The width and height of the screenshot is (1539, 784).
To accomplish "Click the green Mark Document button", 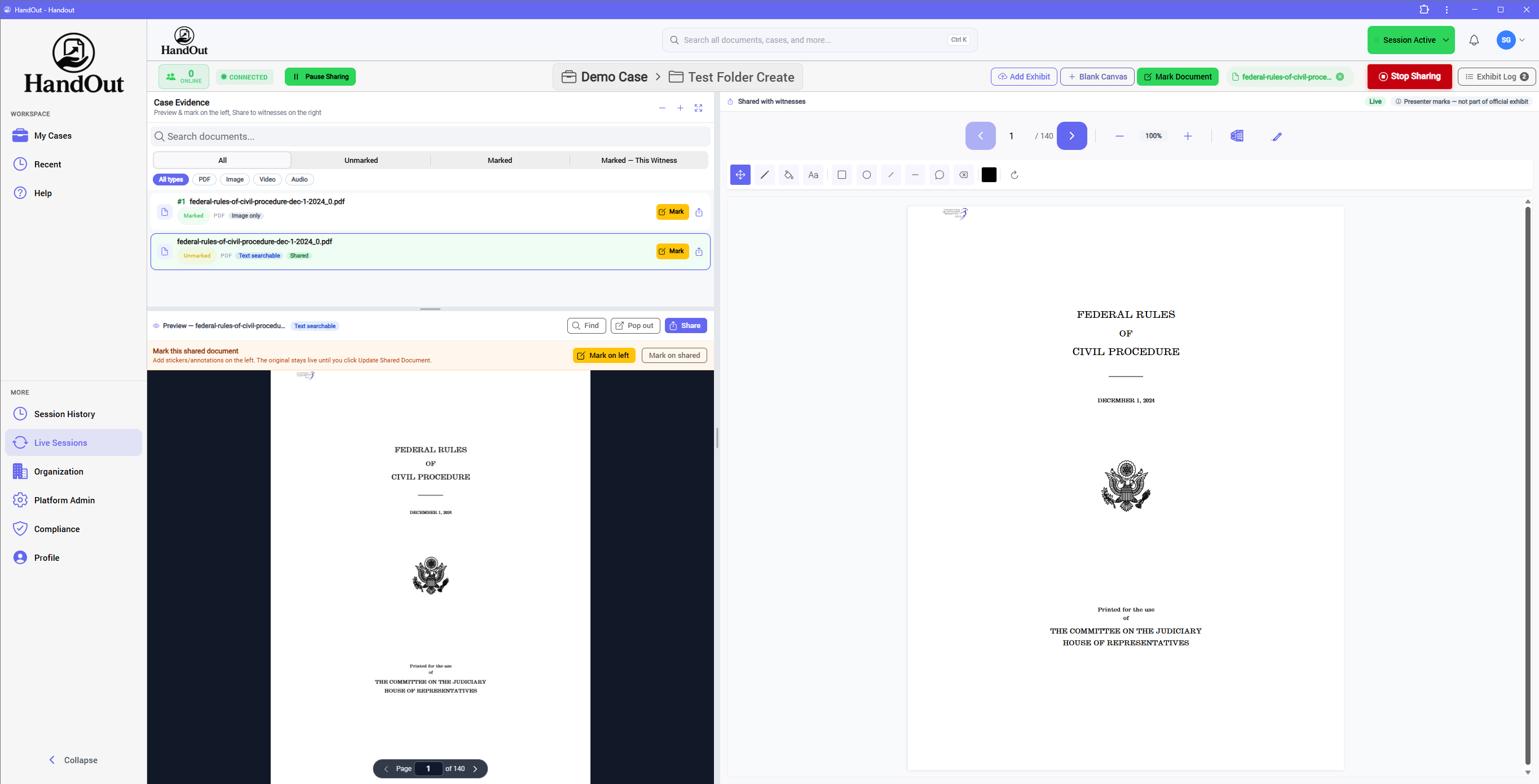I will coord(1178,77).
